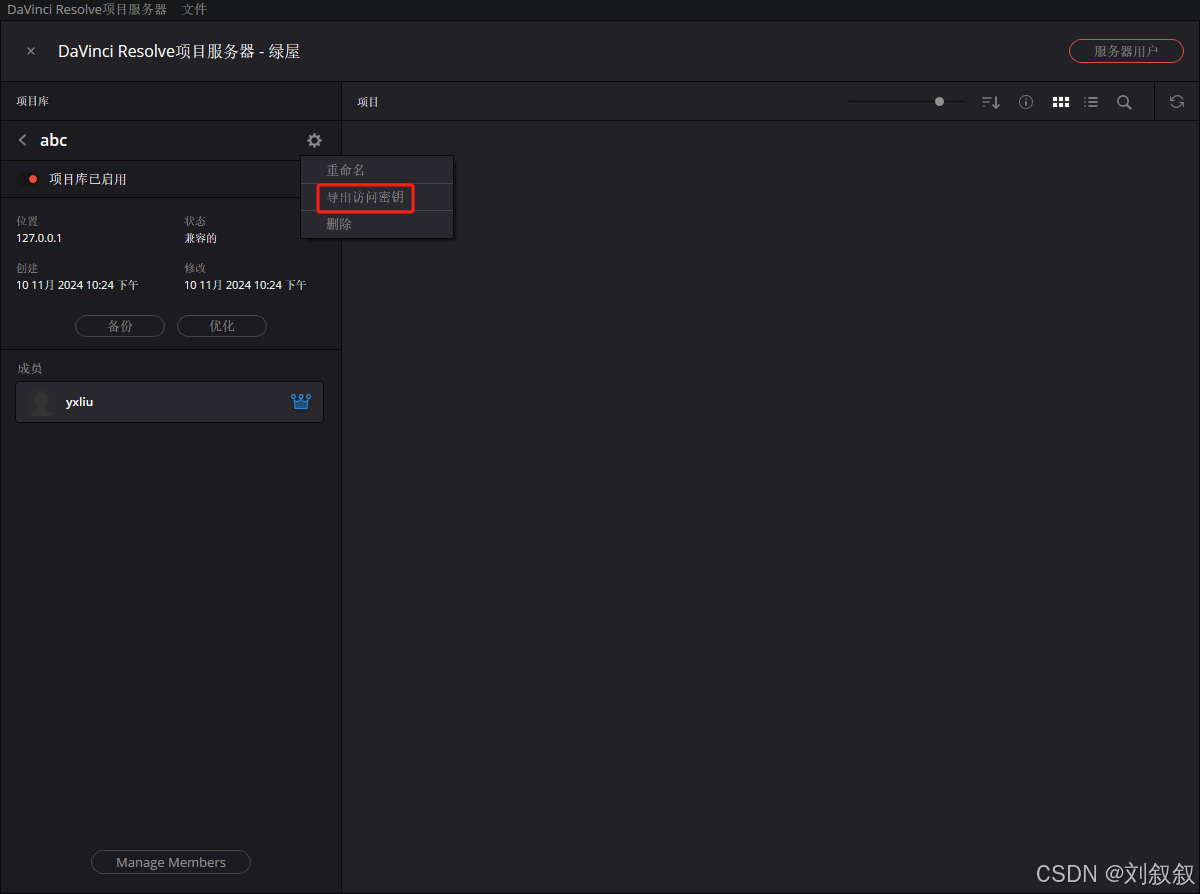This screenshot has height=894, width=1200.
Task: Click yxliu's avatar picture
Action: click(x=40, y=401)
